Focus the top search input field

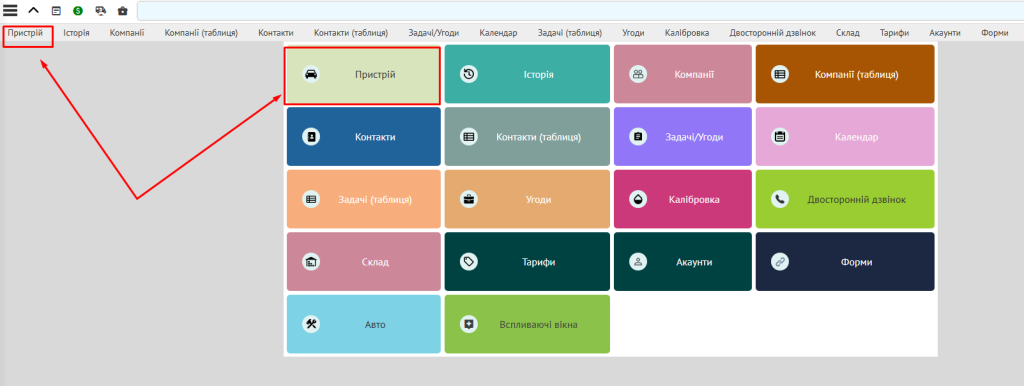[x=580, y=11]
